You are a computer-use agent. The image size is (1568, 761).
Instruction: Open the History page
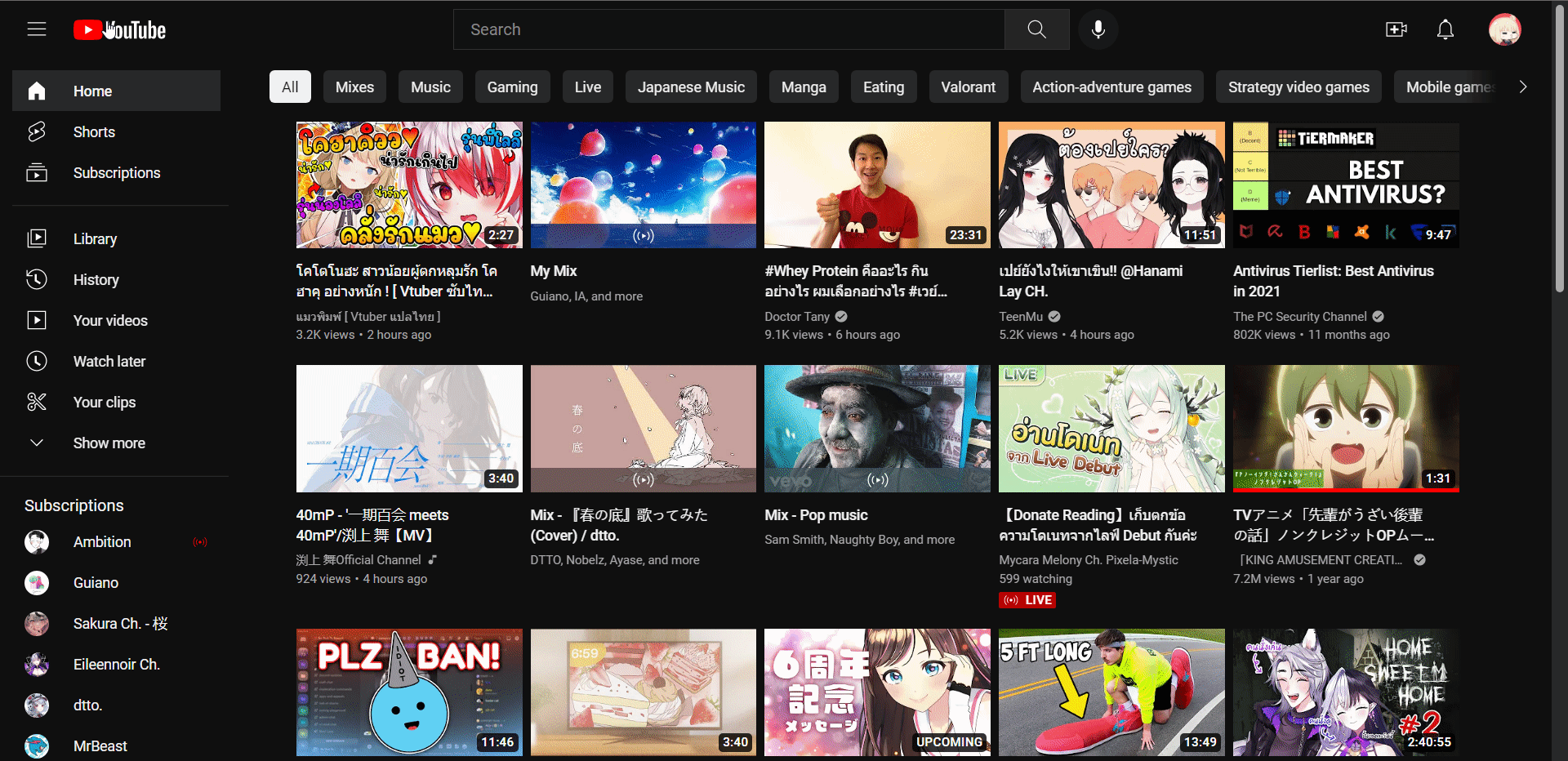96,280
